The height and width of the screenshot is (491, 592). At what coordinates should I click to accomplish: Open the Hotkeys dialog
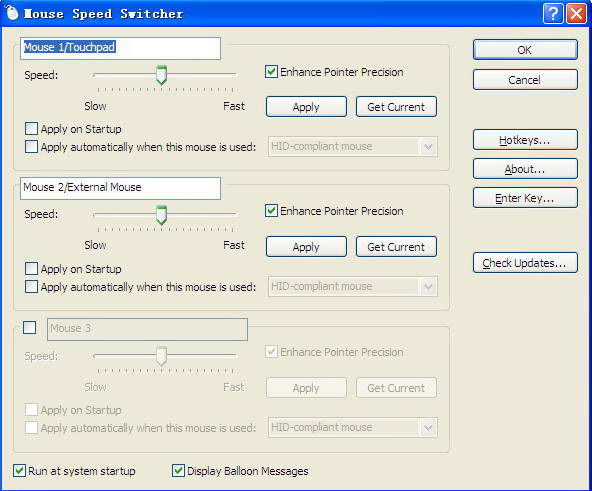pyautogui.click(x=525, y=140)
